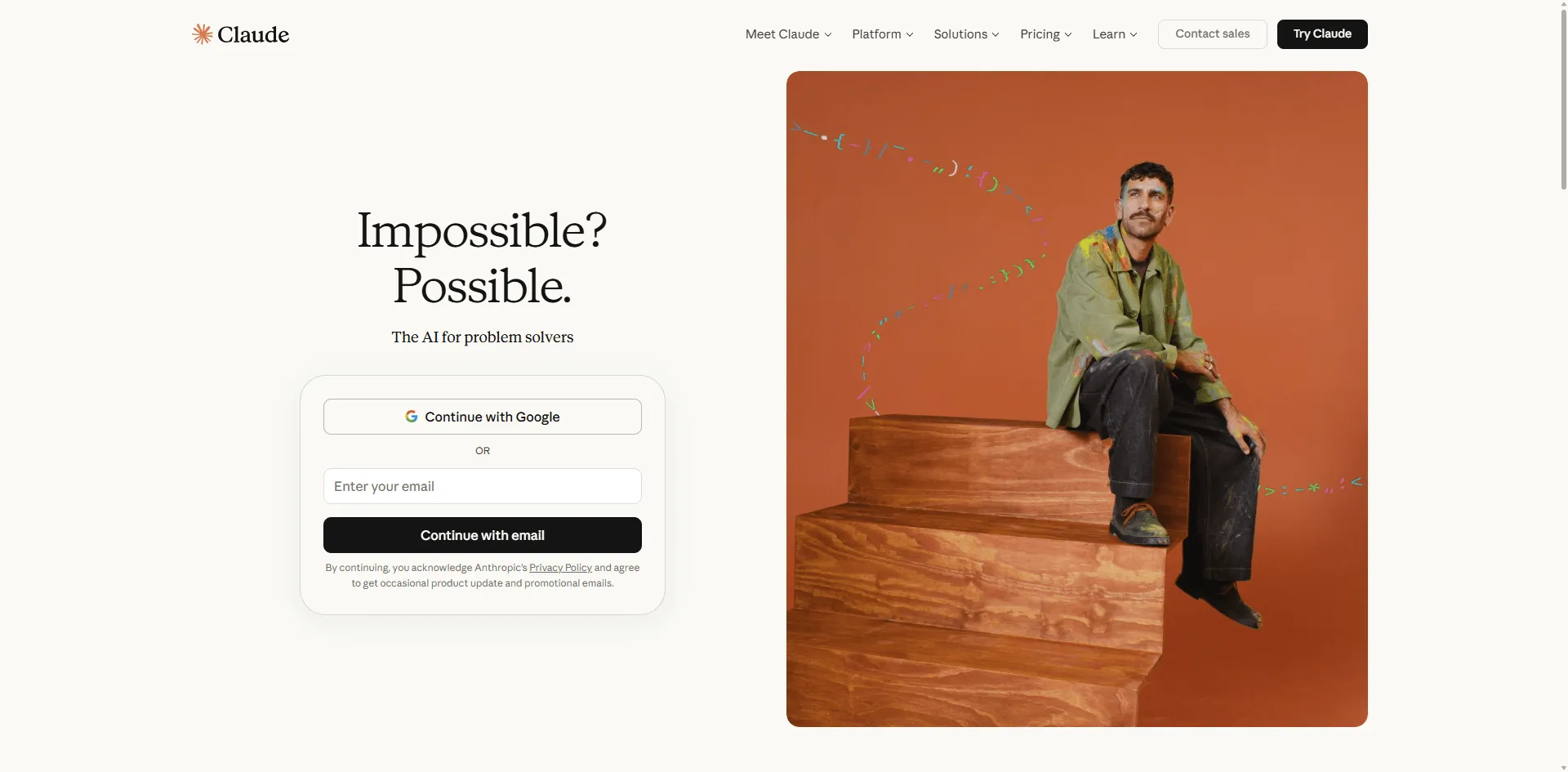The image size is (1568, 772).
Task: Click the scrollbar down arrow
Action: (x=1563, y=766)
